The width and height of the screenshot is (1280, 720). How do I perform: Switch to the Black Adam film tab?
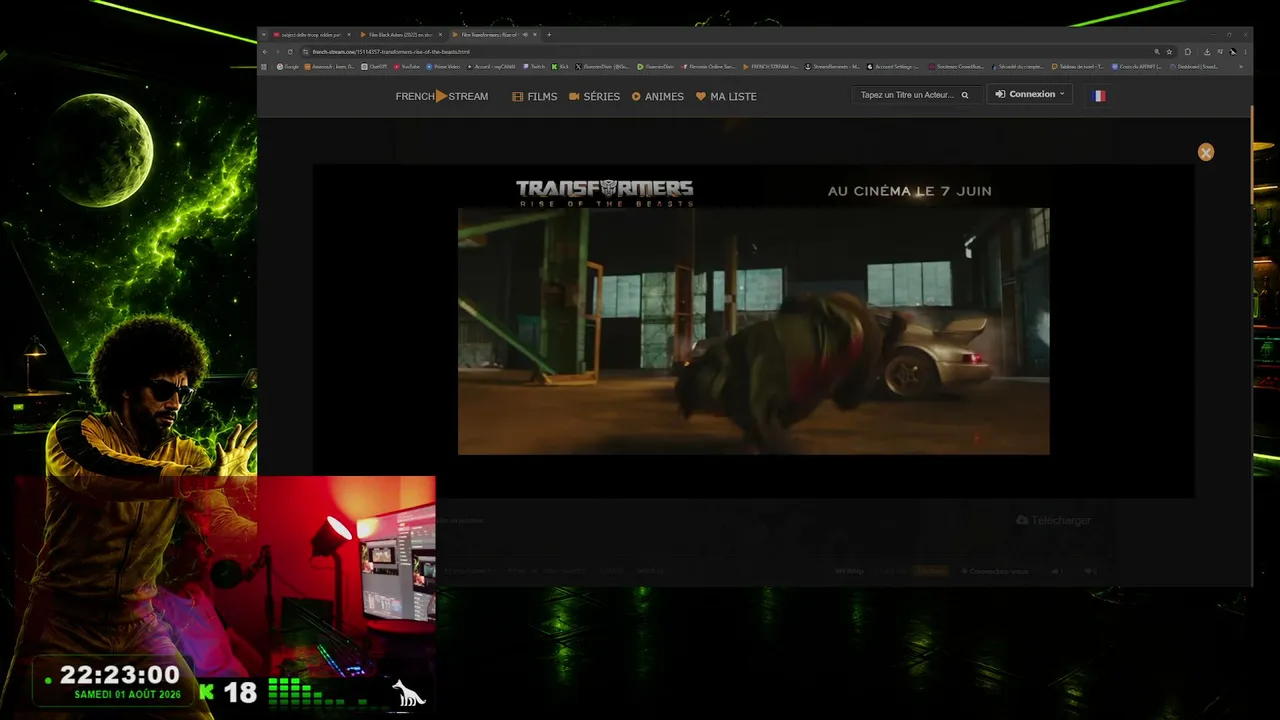point(399,34)
